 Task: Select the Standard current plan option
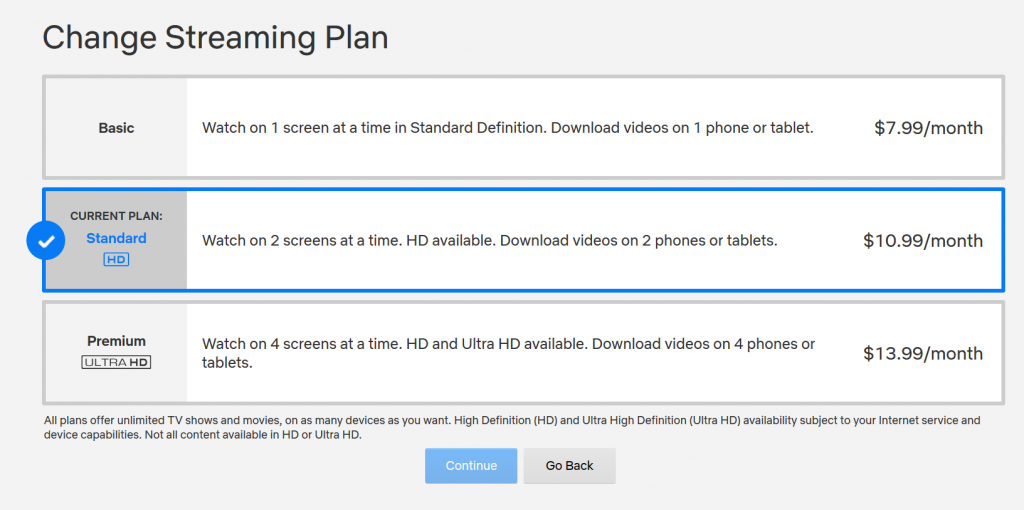[523, 240]
